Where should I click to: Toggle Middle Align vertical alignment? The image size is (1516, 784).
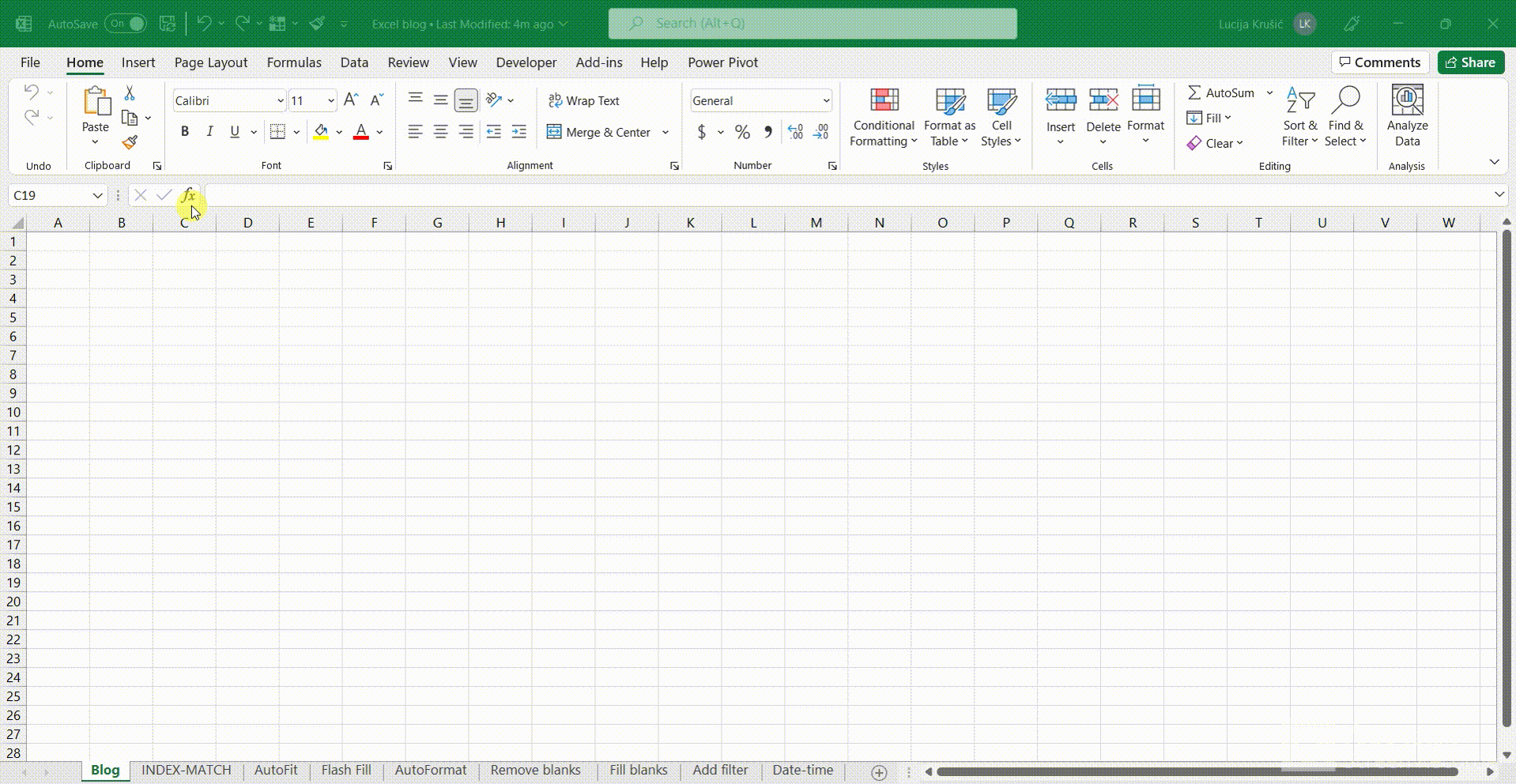pyautogui.click(x=440, y=100)
